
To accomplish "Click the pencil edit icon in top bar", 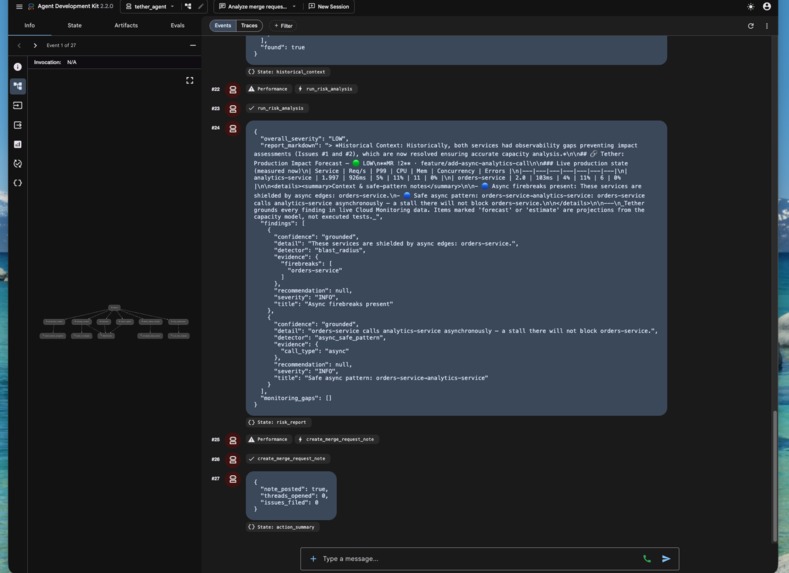I will (x=200, y=7).
